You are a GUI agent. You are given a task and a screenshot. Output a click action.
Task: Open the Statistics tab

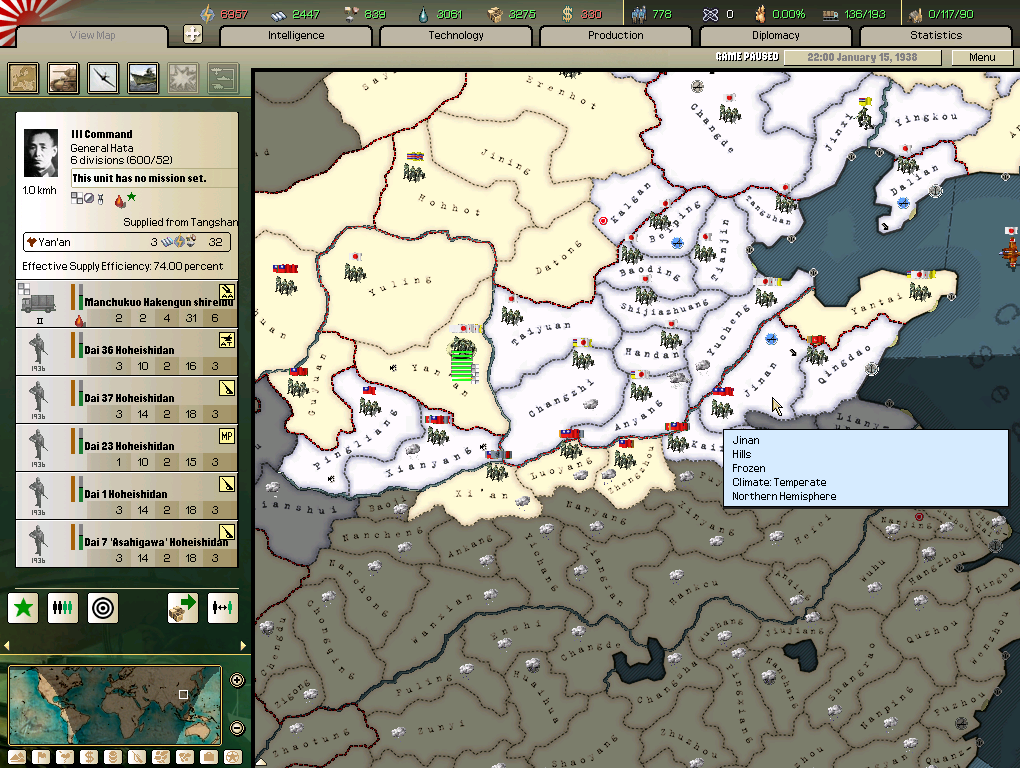935,36
